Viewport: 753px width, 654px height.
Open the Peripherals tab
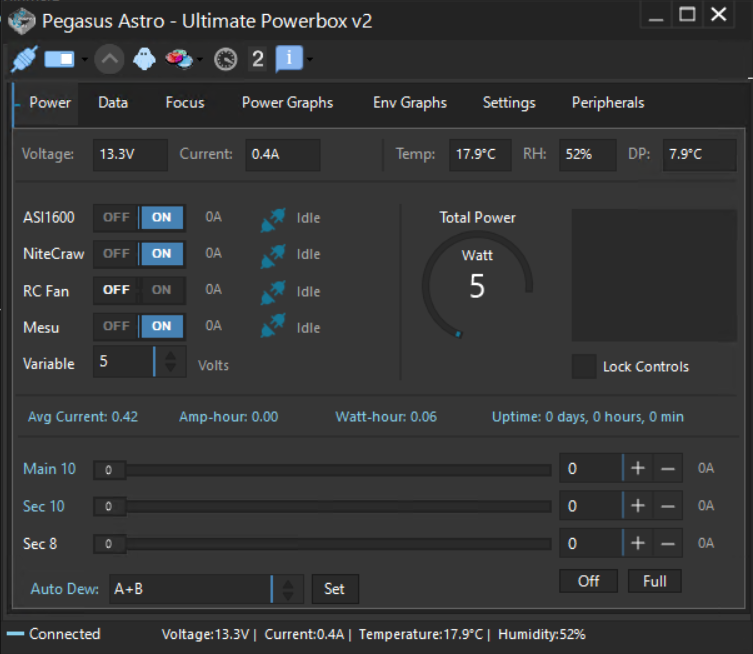tap(607, 102)
